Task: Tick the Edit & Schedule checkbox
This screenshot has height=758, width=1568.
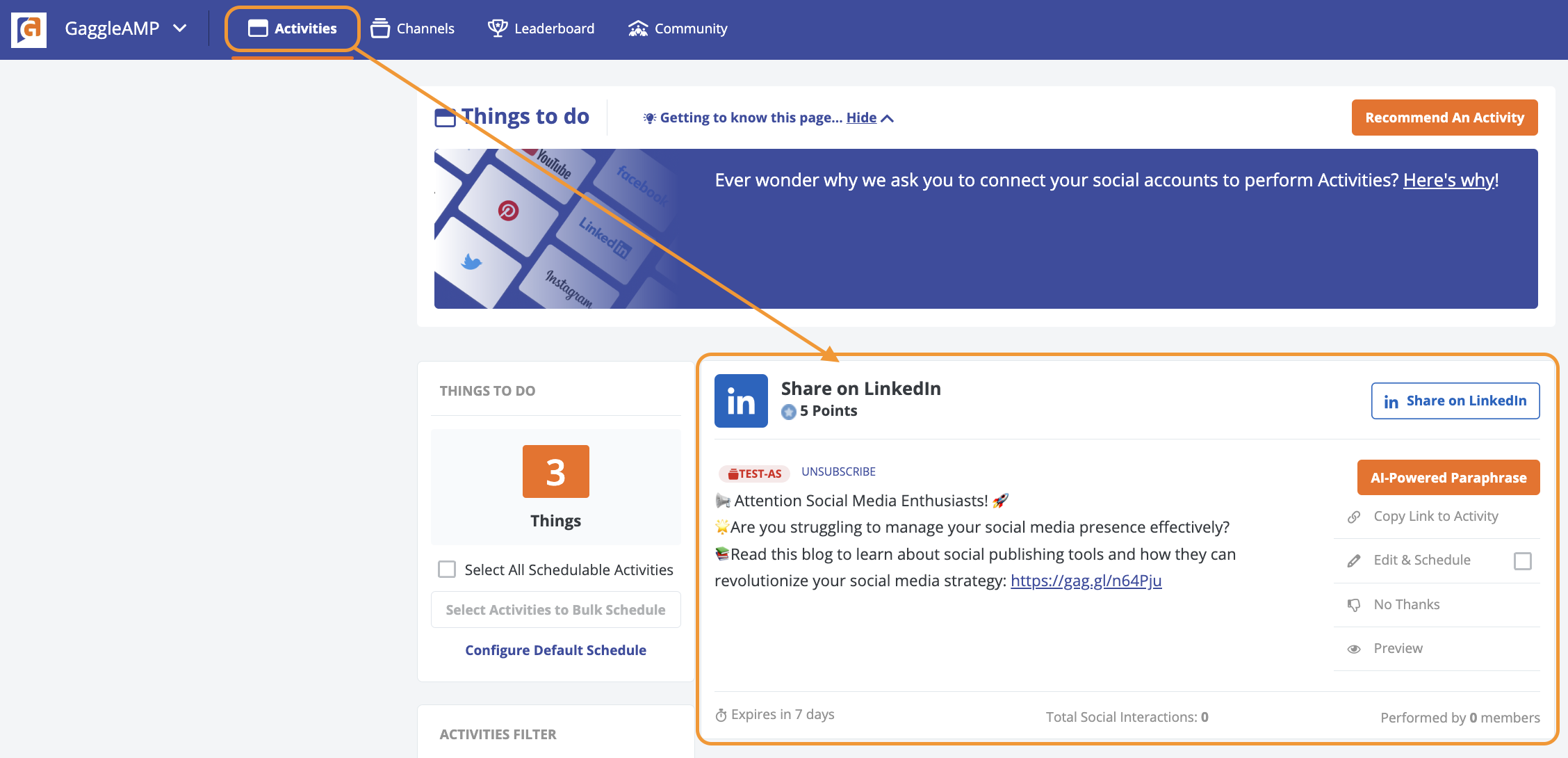Action: tap(1522, 561)
